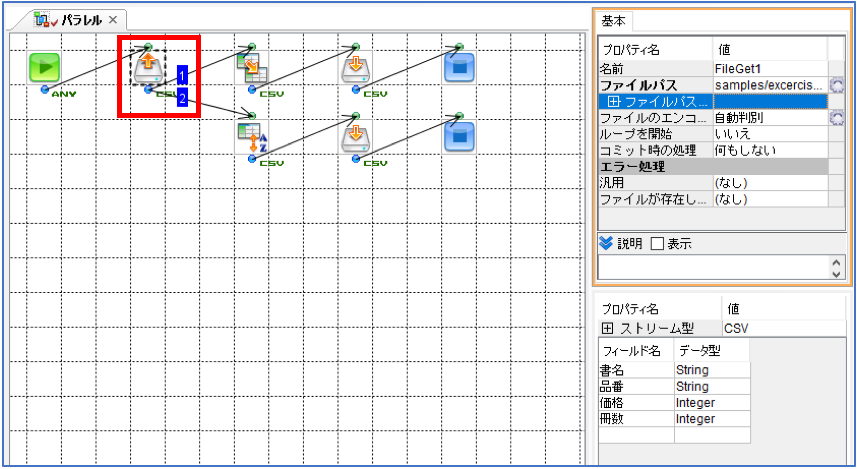Viewport: 857px width, 469px height.
Task: Click the top row file output component
Action: 356,68
